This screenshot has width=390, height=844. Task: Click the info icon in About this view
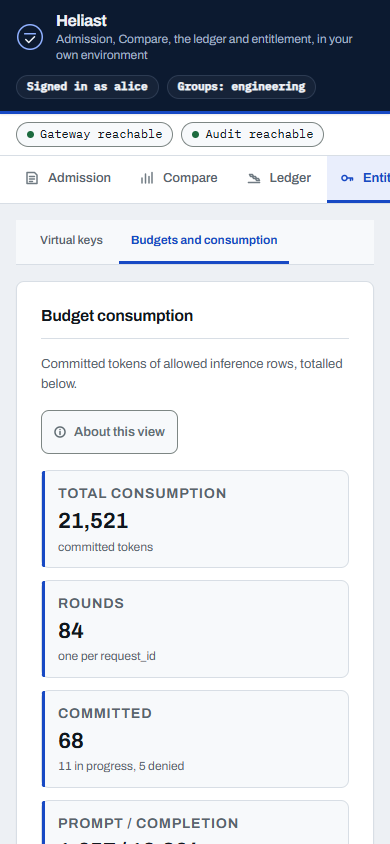[x=60, y=432]
